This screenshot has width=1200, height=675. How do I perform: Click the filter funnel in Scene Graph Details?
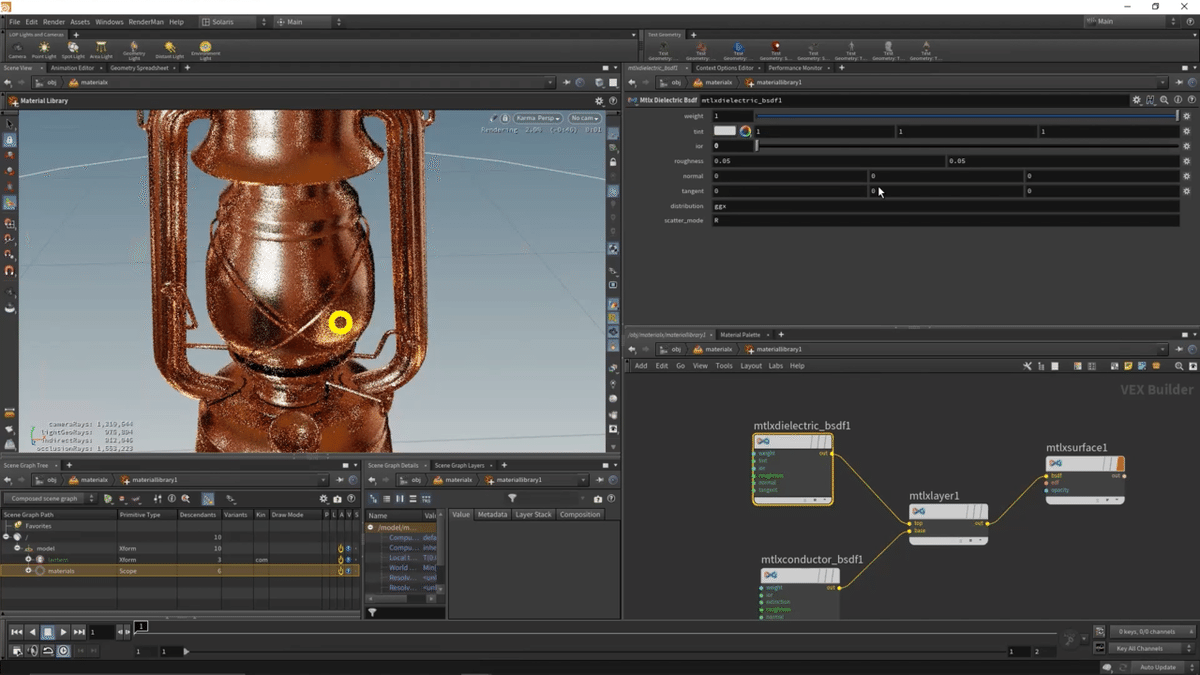[x=512, y=498]
